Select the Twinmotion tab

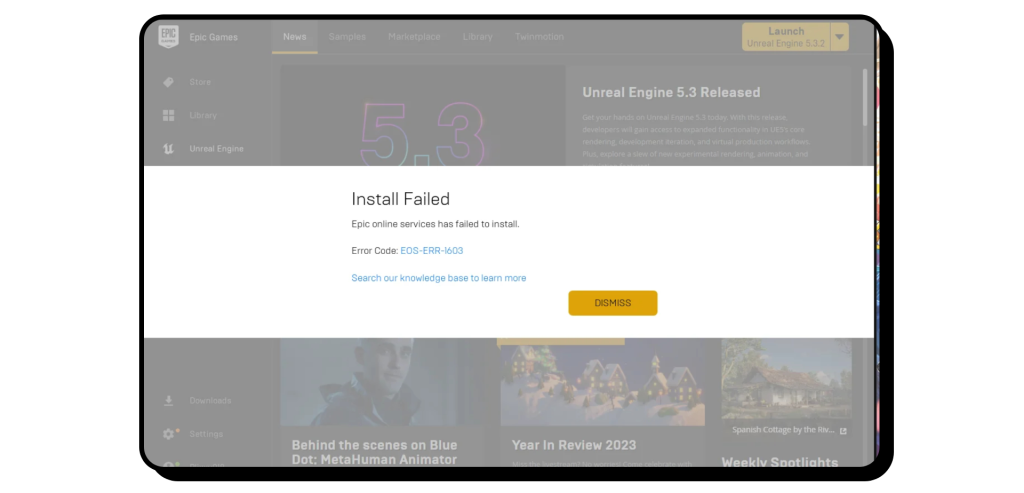point(539,37)
